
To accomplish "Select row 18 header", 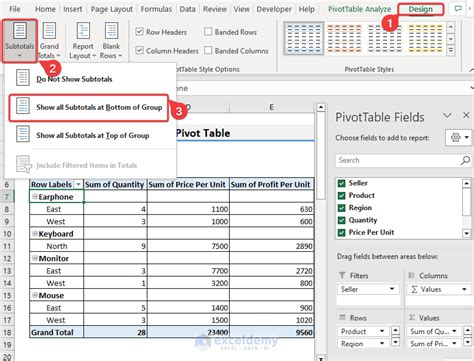I will (7, 332).
